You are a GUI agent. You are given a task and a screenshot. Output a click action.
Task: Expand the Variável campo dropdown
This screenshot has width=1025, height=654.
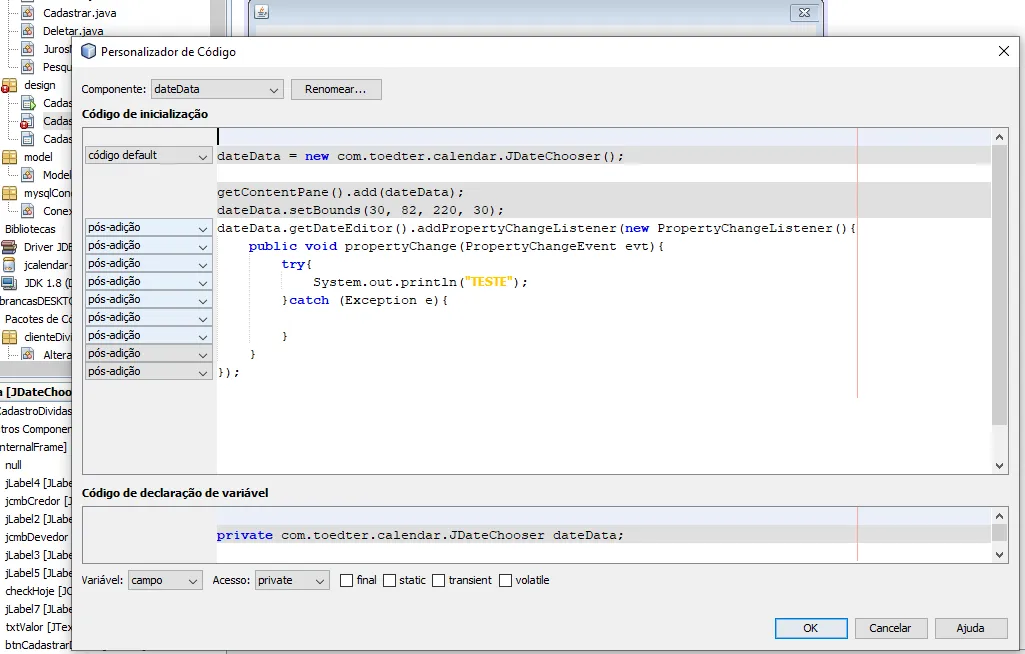(x=165, y=580)
